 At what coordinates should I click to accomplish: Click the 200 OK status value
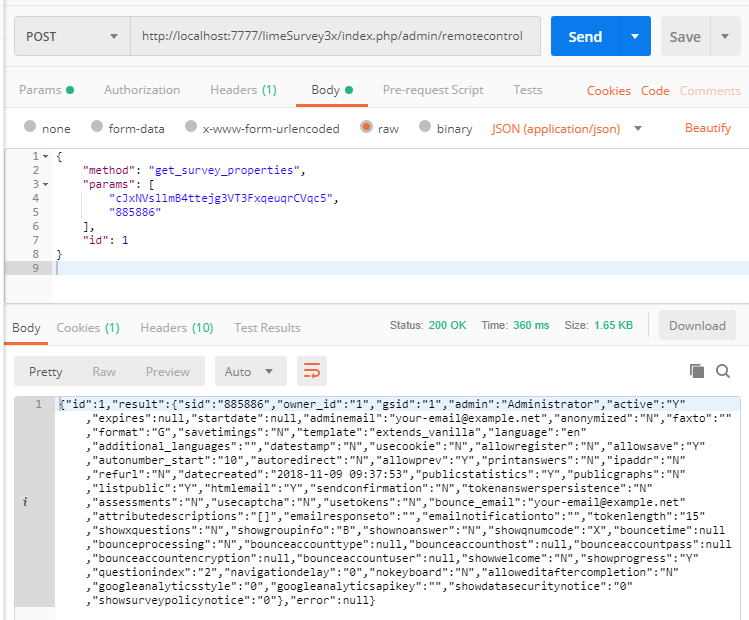coord(447,325)
